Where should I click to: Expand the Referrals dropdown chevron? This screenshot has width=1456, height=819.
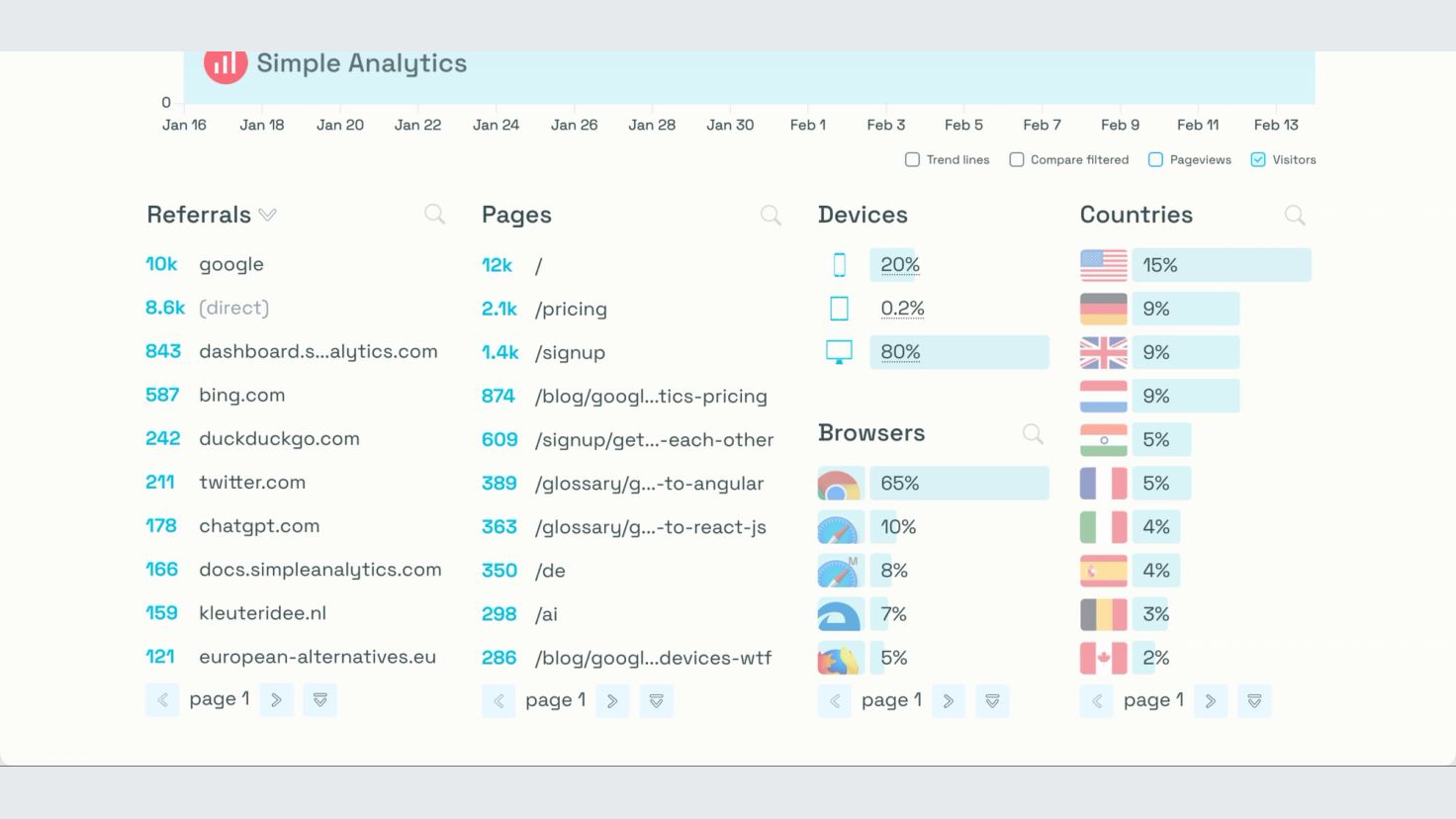pyautogui.click(x=267, y=215)
